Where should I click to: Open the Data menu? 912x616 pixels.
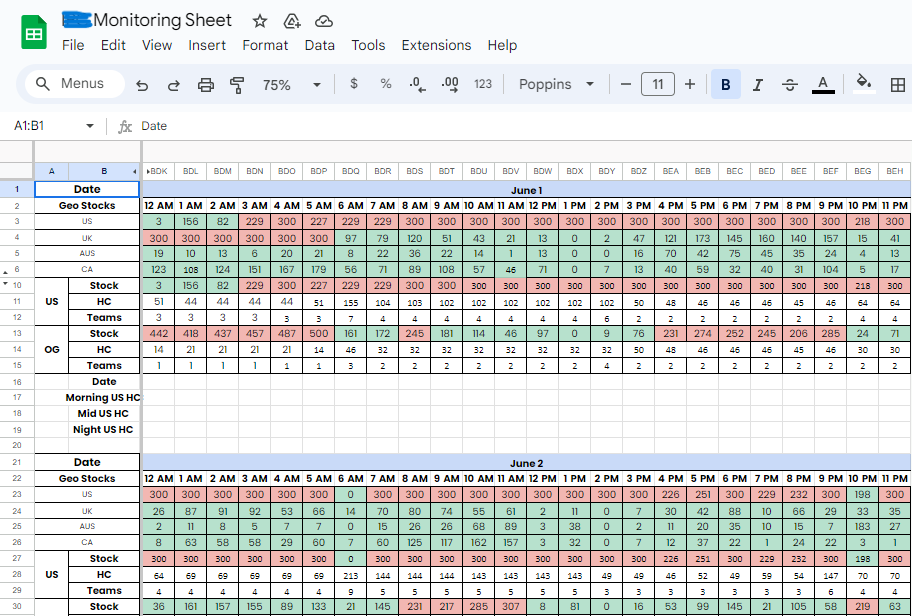[319, 45]
